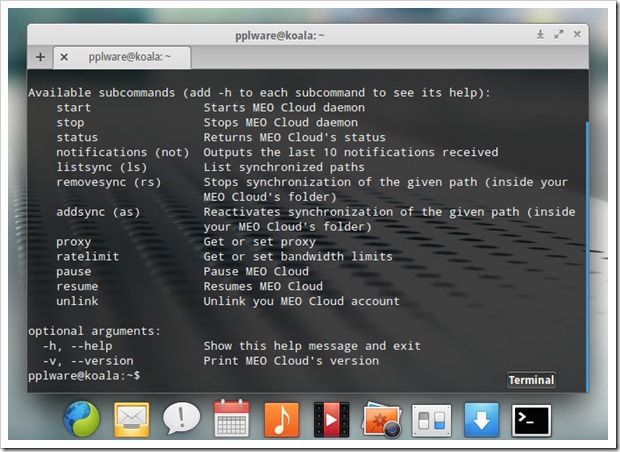Launch the orange Music player icon
Viewport: 620px width, 452px height.
click(x=281, y=419)
